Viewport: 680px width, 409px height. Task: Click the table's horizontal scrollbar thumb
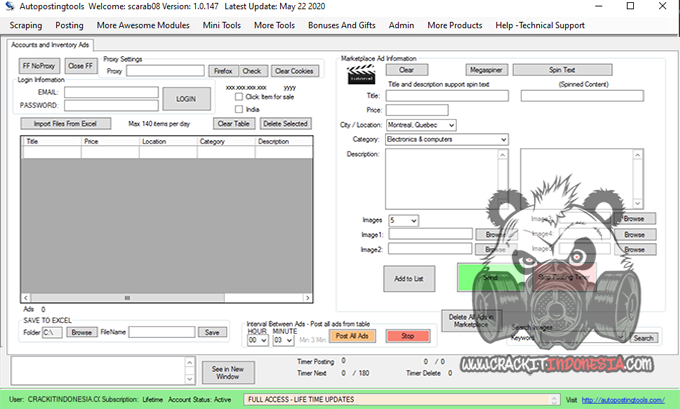pos(128,298)
